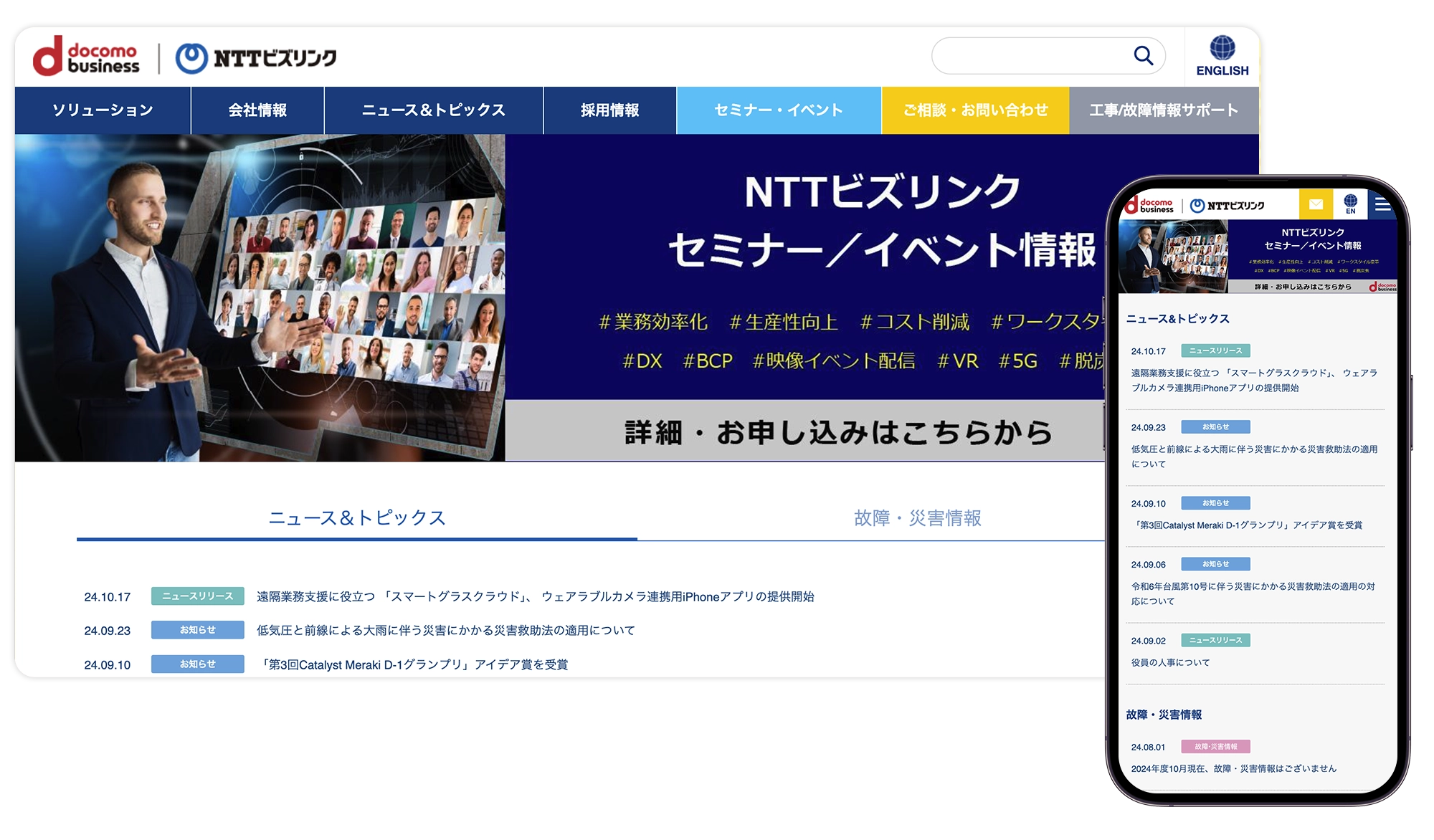Select the ニュース&トピックス tab below banner
1434x840 pixels.
[x=357, y=517]
